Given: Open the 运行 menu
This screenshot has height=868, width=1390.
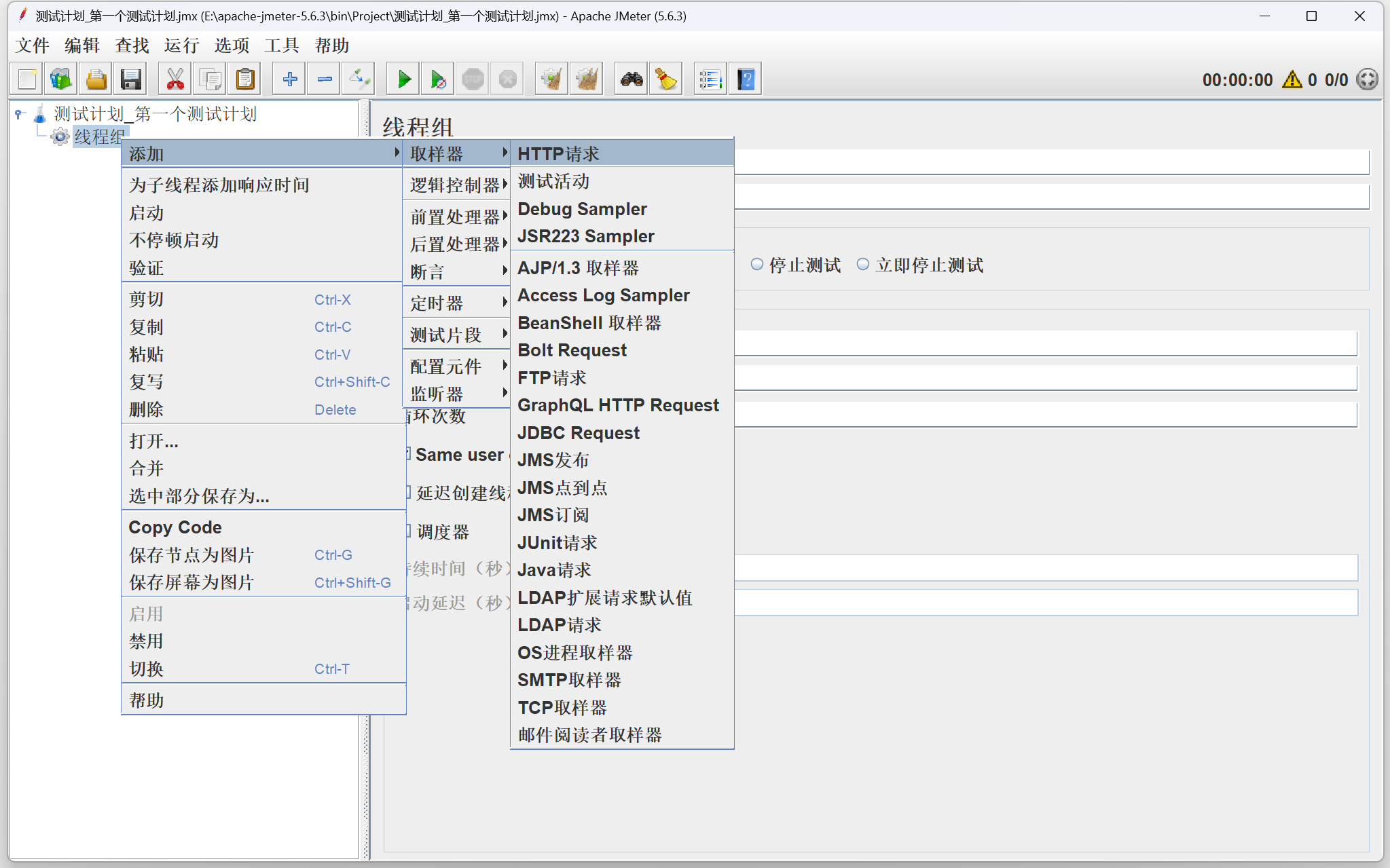Looking at the screenshot, I should pyautogui.click(x=181, y=45).
